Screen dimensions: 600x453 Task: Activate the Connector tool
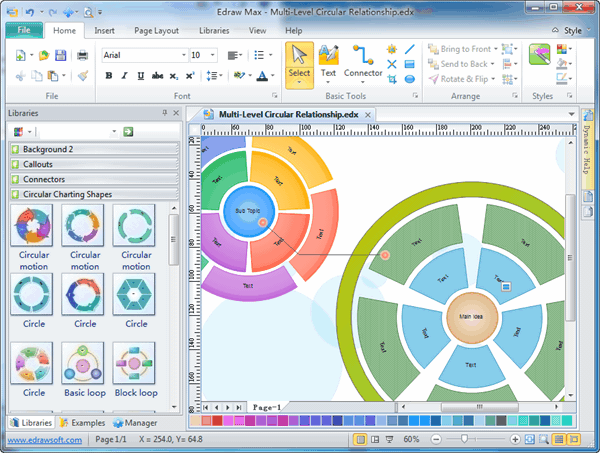(x=362, y=60)
